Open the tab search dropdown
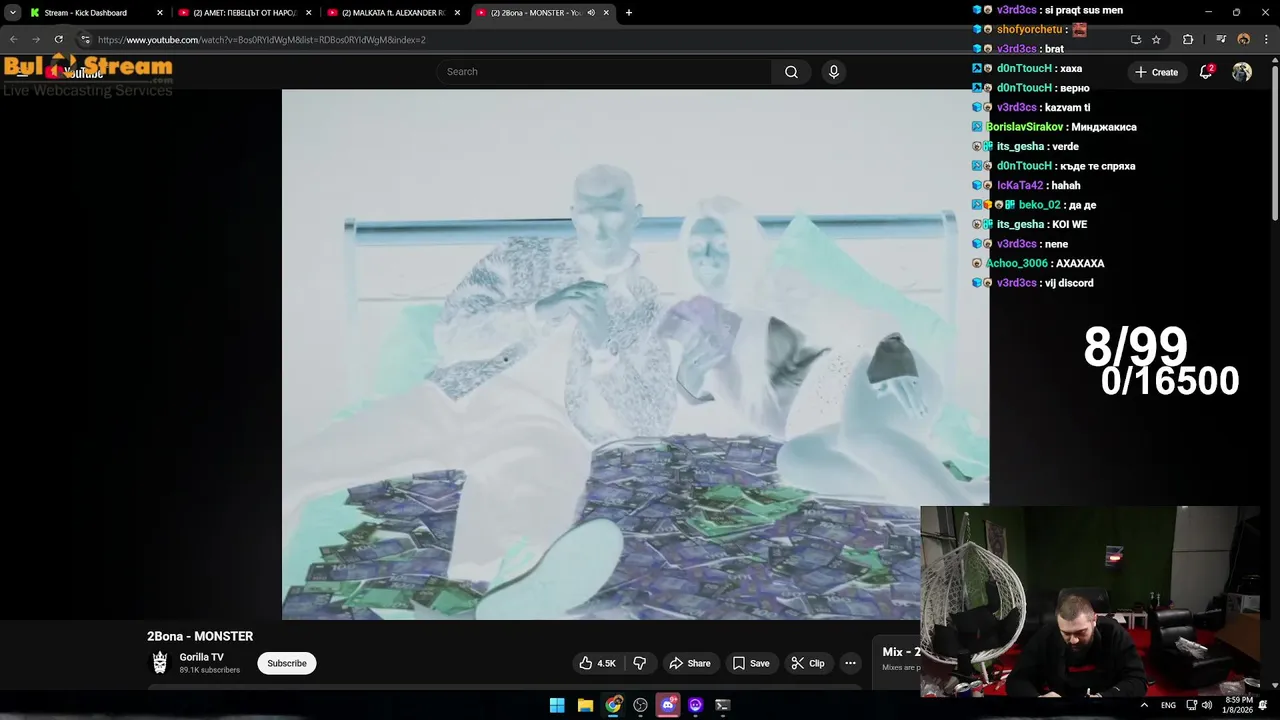1280x720 pixels. coord(12,13)
